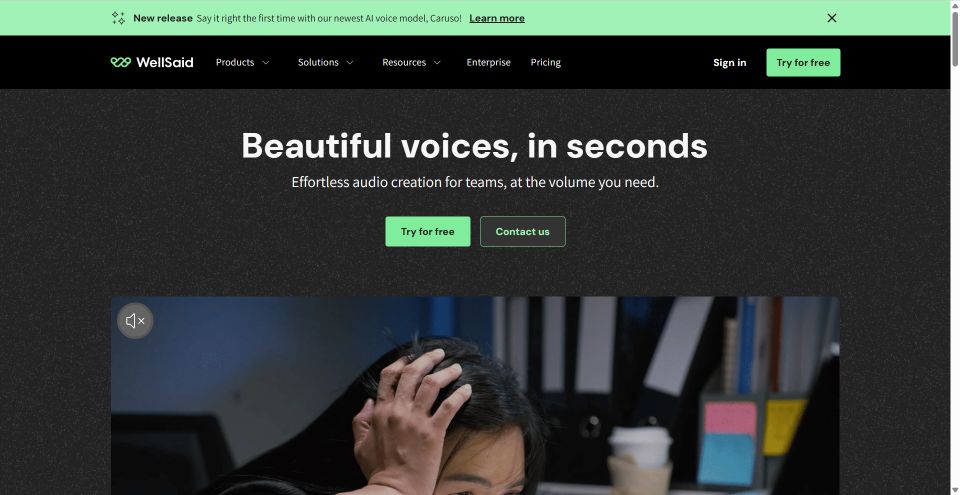Click Try for free in navbar

pyautogui.click(x=803, y=62)
